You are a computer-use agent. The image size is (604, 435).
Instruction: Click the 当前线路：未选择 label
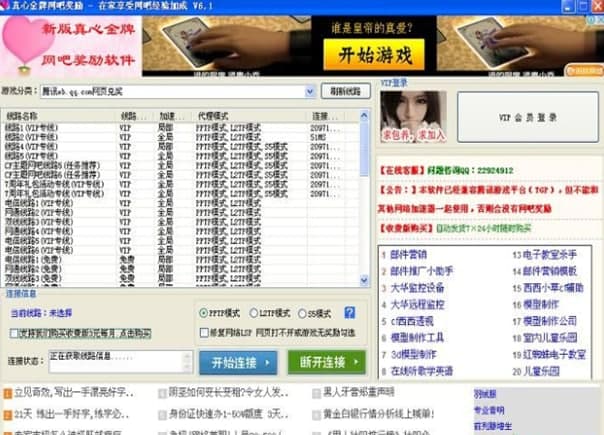tap(41, 313)
